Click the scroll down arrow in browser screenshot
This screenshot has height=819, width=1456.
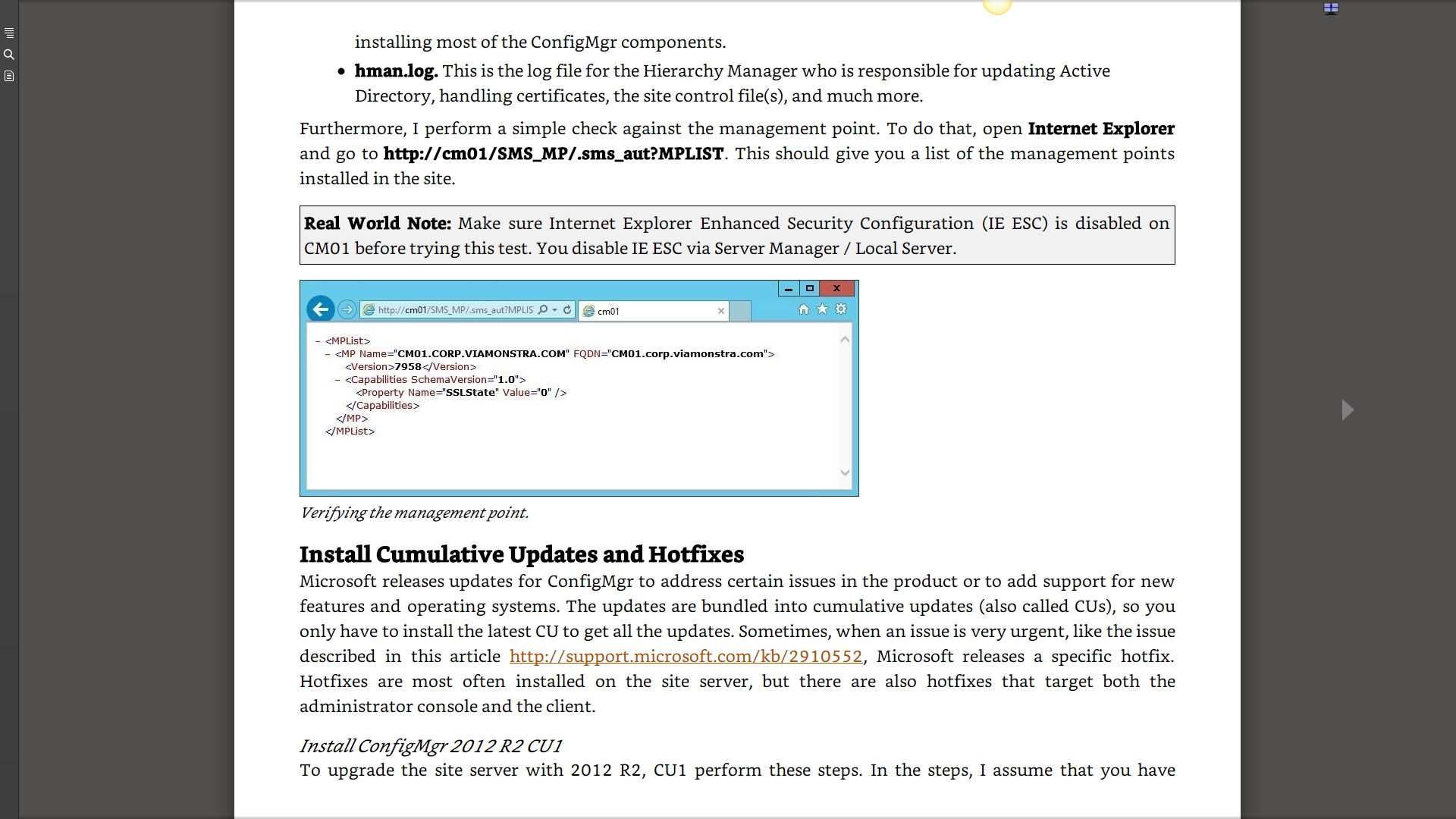tap(846, 473)
